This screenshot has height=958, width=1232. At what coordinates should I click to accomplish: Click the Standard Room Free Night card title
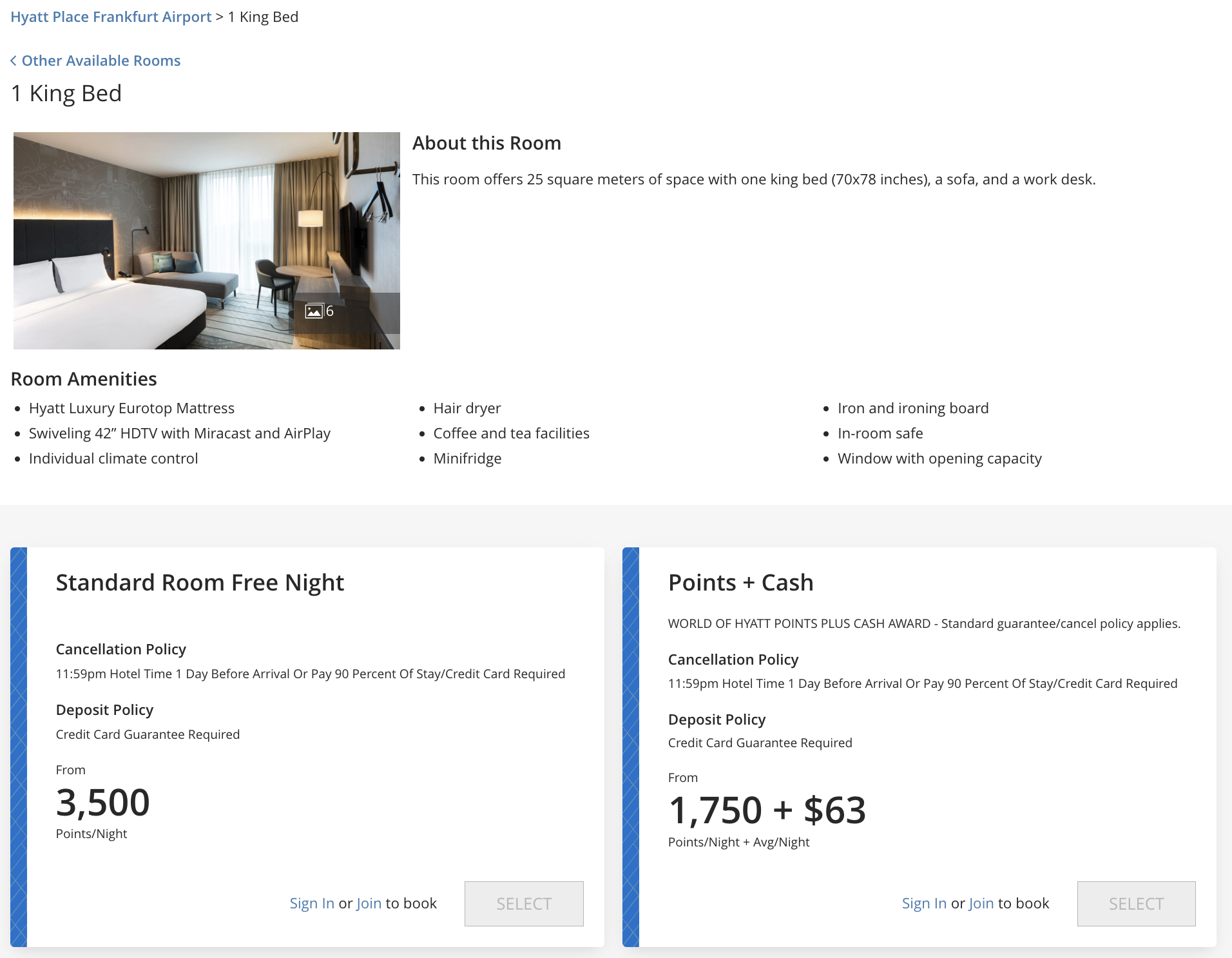200,582
